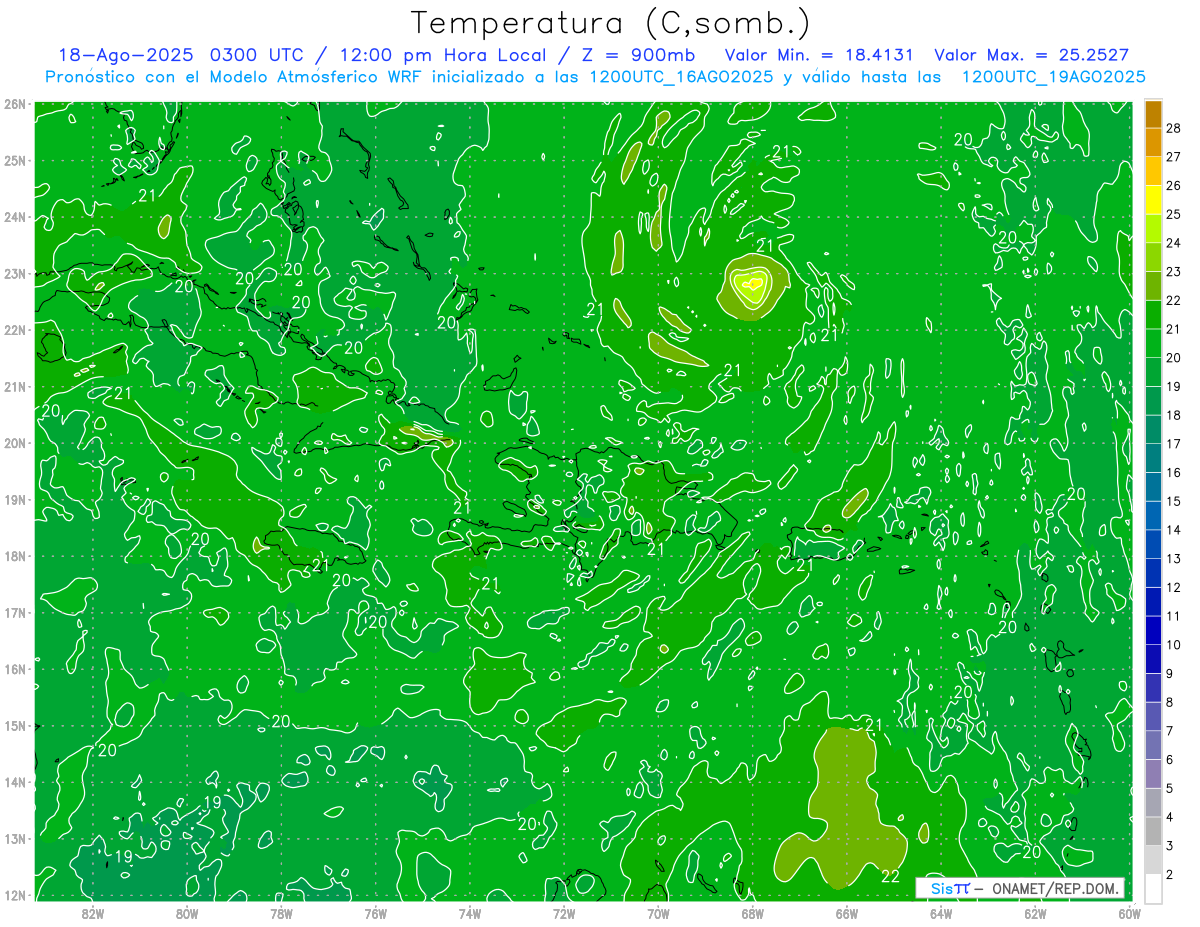Click the "Valor Max. = 25.2527" readout
Viewport: 1200px width, 927px height.
1032,56
